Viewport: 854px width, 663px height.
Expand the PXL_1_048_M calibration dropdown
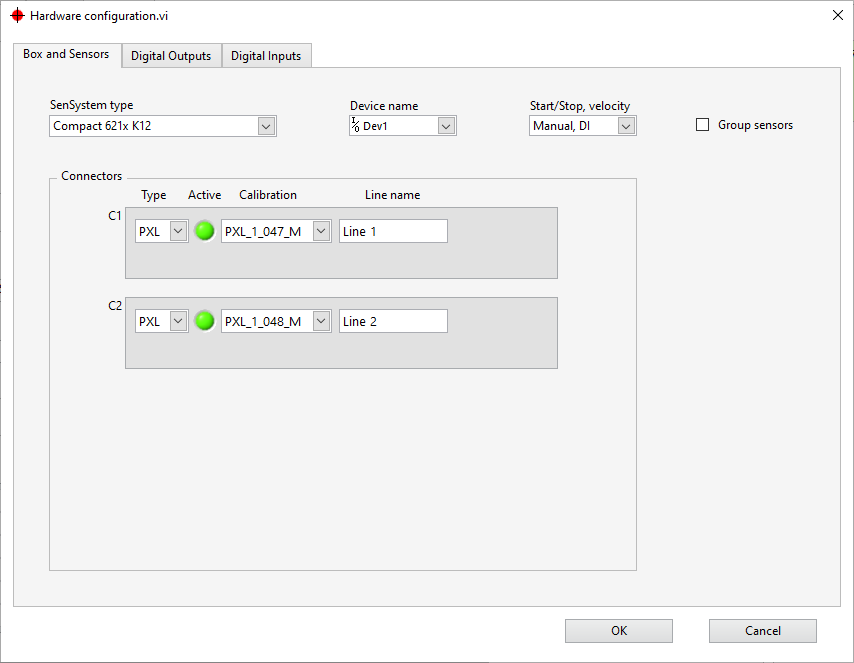(321, 321)
